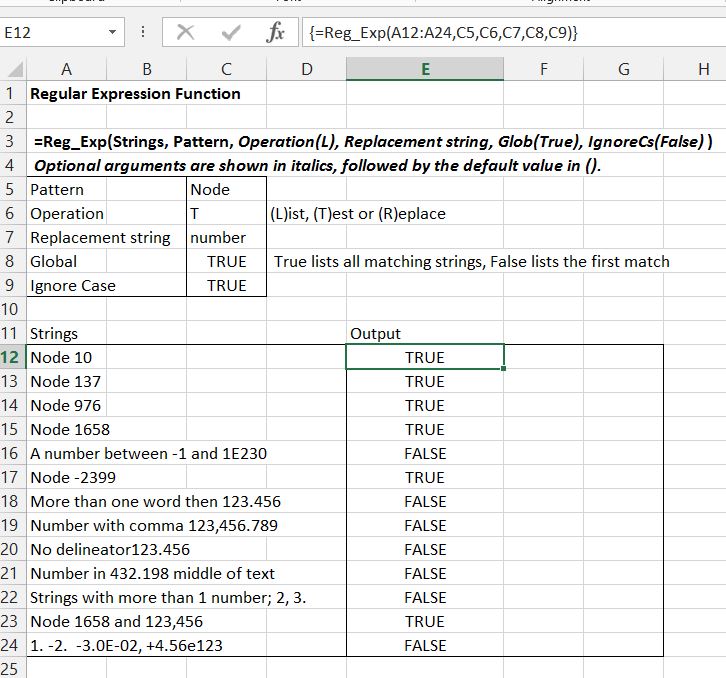Click the Insert Function fx icon
Viewport: 726px width, 678px height.
[275, 32]
